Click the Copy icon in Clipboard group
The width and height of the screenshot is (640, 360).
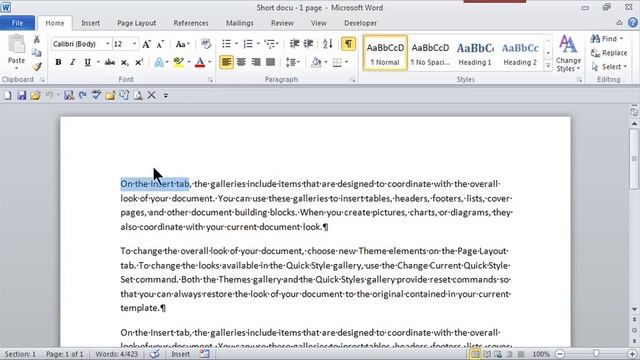pyautogui.click(x=36, y=53)
